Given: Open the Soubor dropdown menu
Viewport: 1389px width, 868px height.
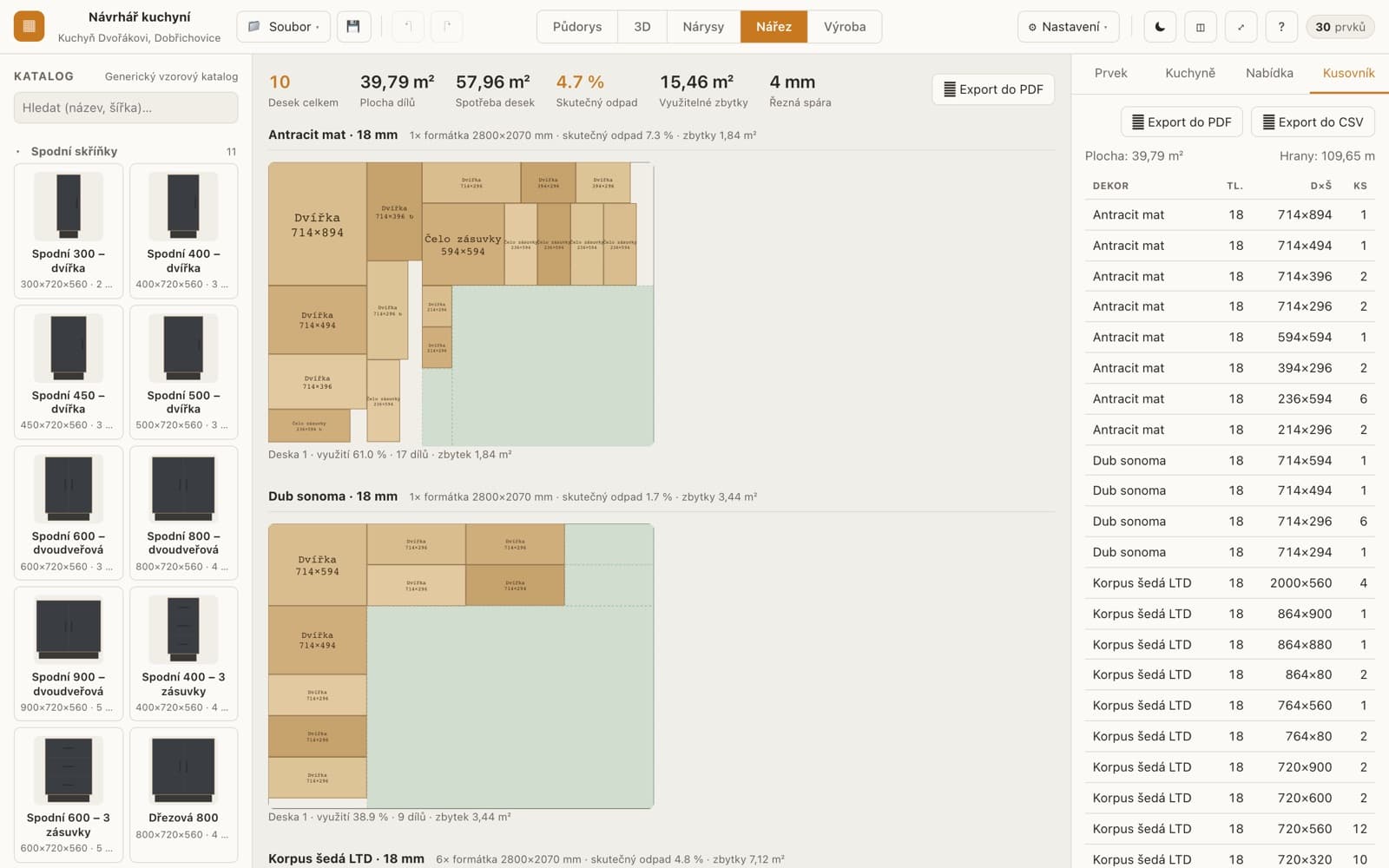Looking at the screenshot, I should click(x=283, y=27).
